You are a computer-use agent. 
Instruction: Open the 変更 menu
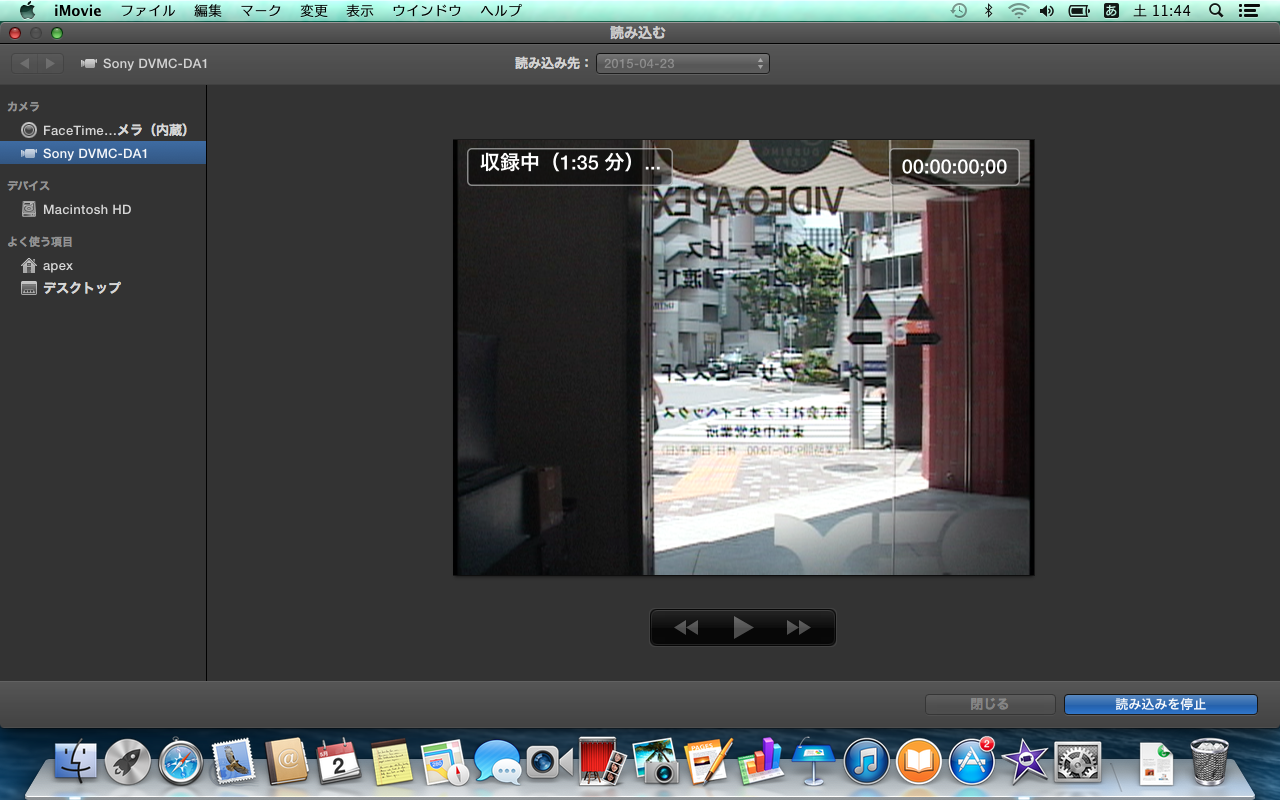314,11
